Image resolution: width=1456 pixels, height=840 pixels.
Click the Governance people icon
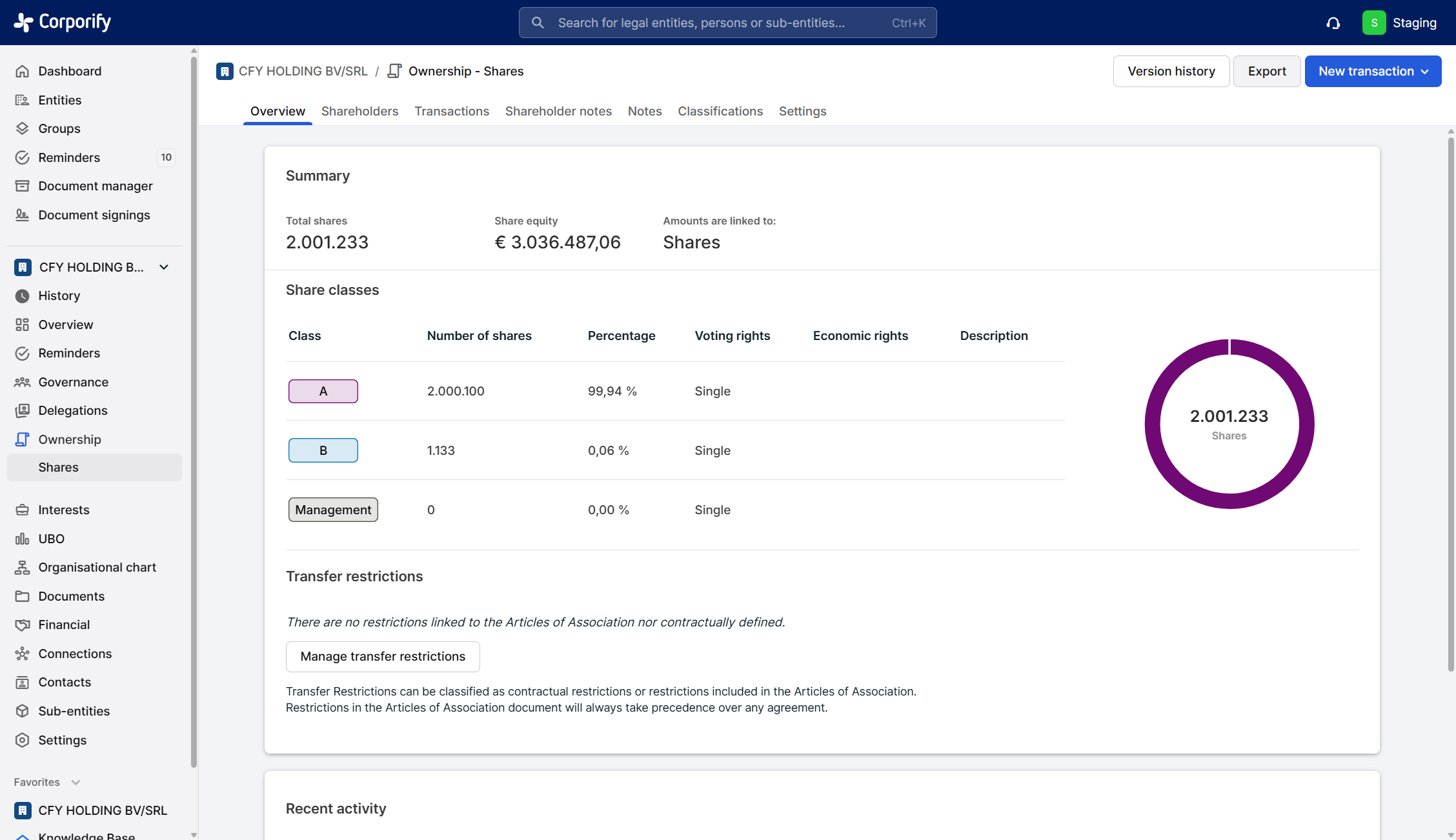pos(23,382)
